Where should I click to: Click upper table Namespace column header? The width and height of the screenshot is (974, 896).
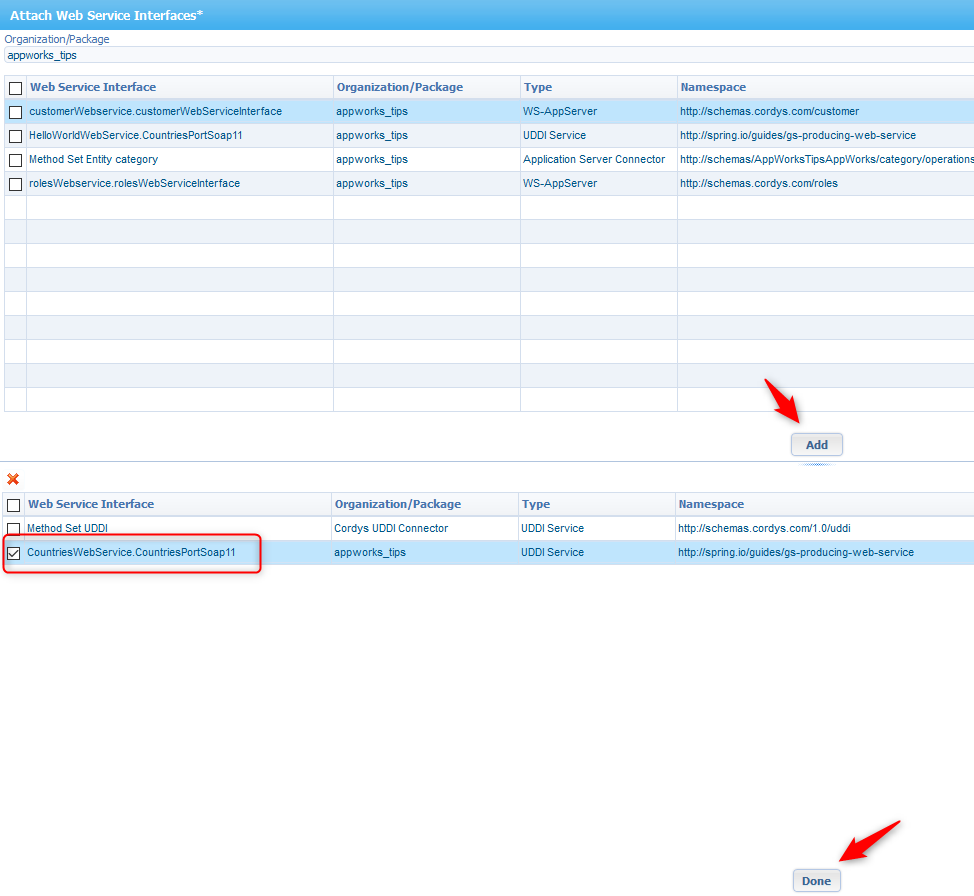(713, 87)
